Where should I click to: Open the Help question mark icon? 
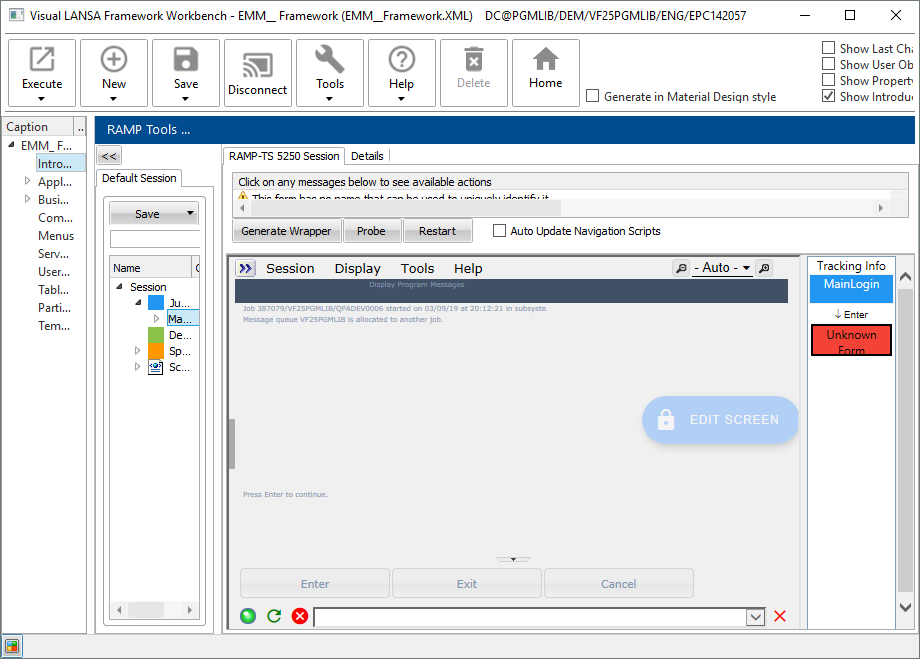click(x=402, y=59)
